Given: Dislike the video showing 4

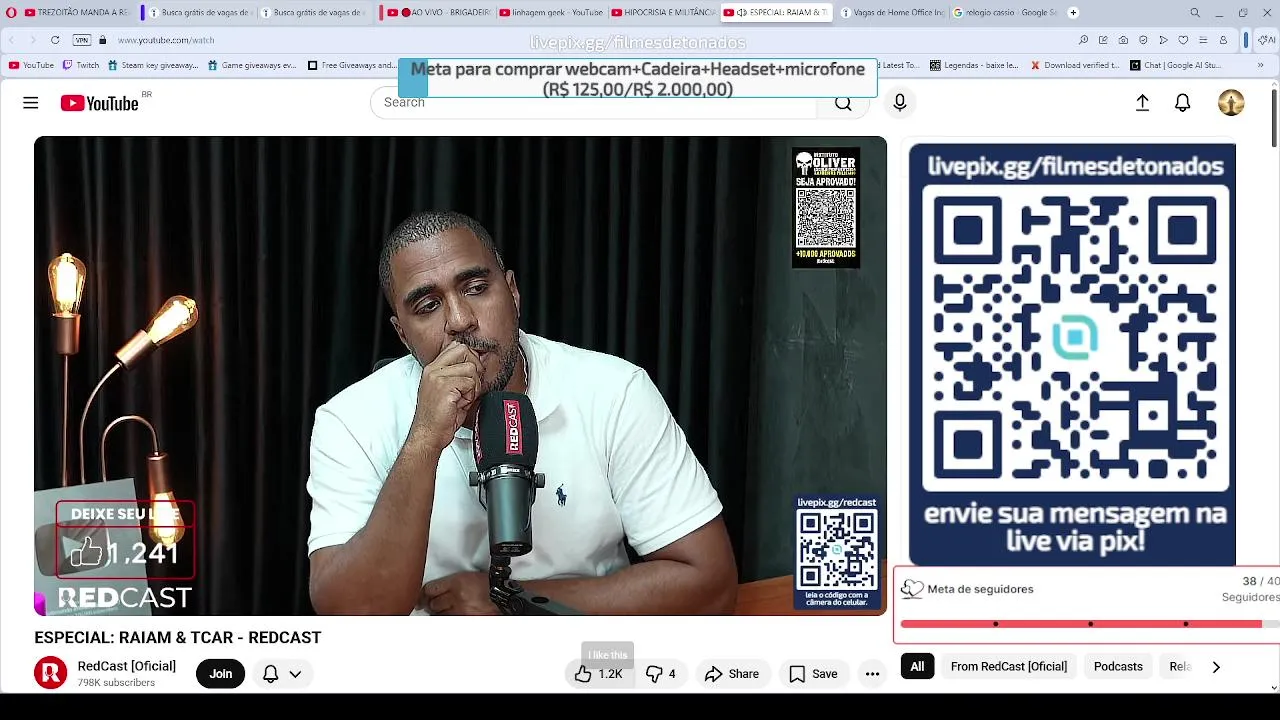Looking at the screenshot, I should point(660,674).
